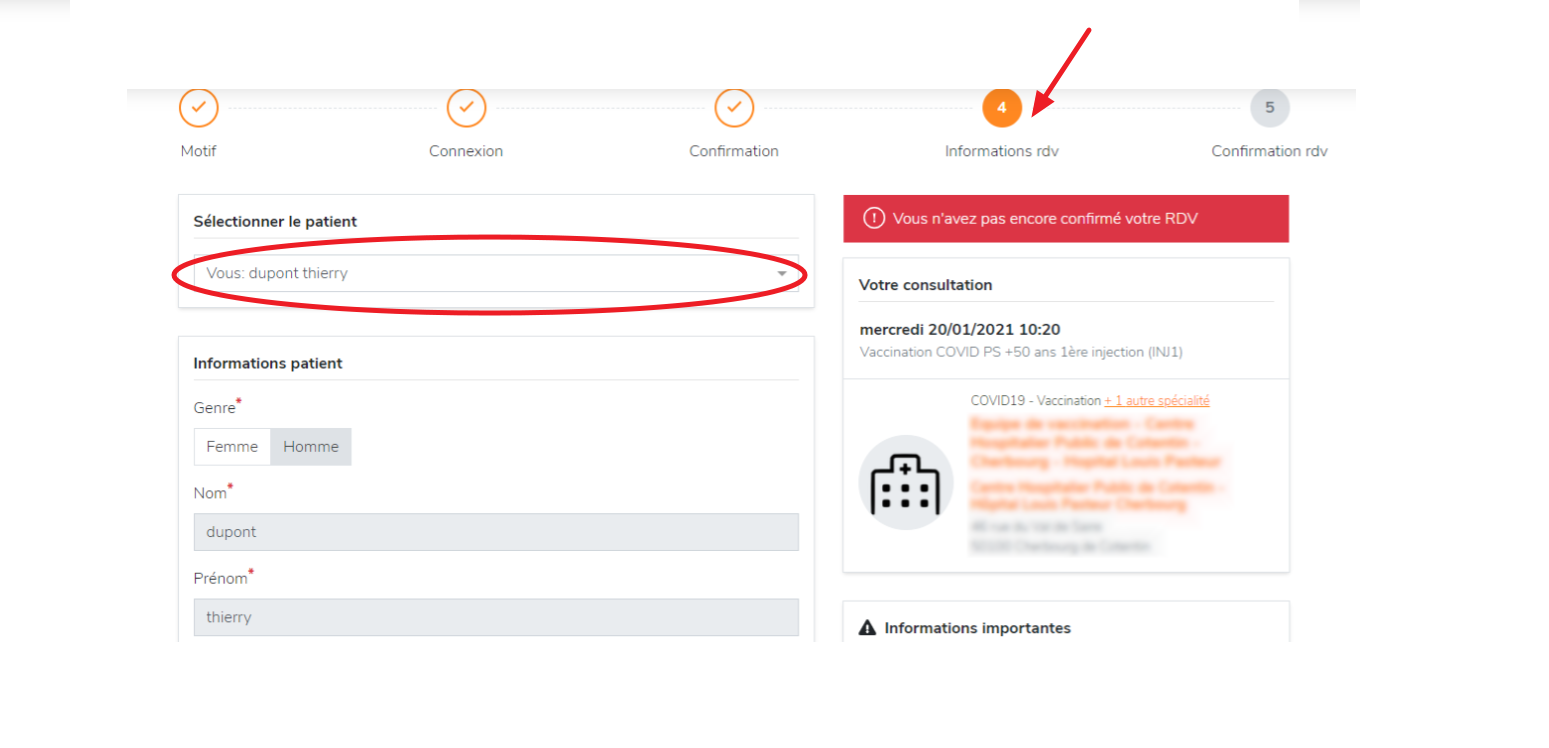Image resolution: width=1549 pixels, height=748 pixels.
Task: Click the Confirmation step checkmark icon
Action: click(734, 107)
